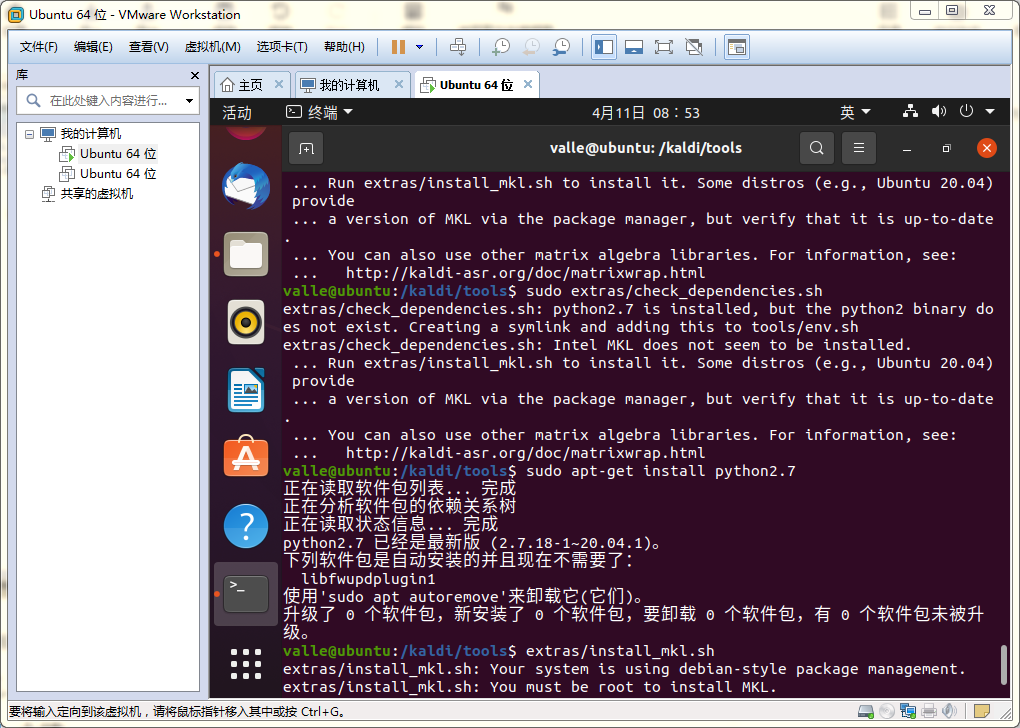
Task: Select 共享的虚拟机 in the library
Action: pyautogui.click(x=96, y=194)
